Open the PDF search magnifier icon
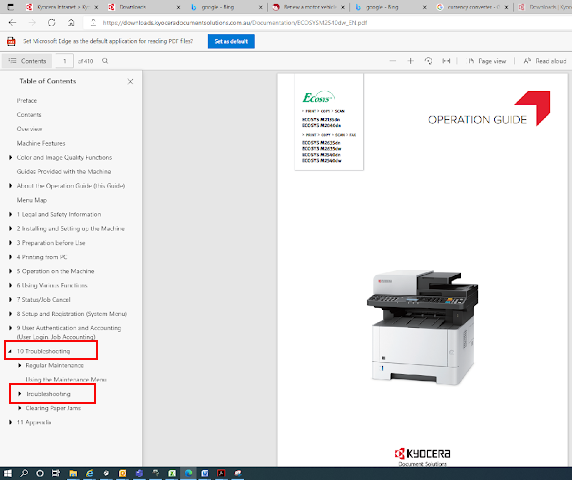Image resolution: width=572 pixels, height=480 pixels. pos(105,61)
